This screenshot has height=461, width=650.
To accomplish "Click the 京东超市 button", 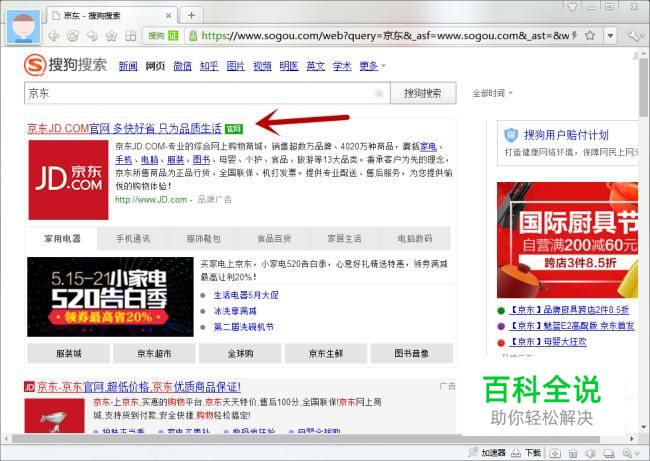I will (x=154, y=354).
